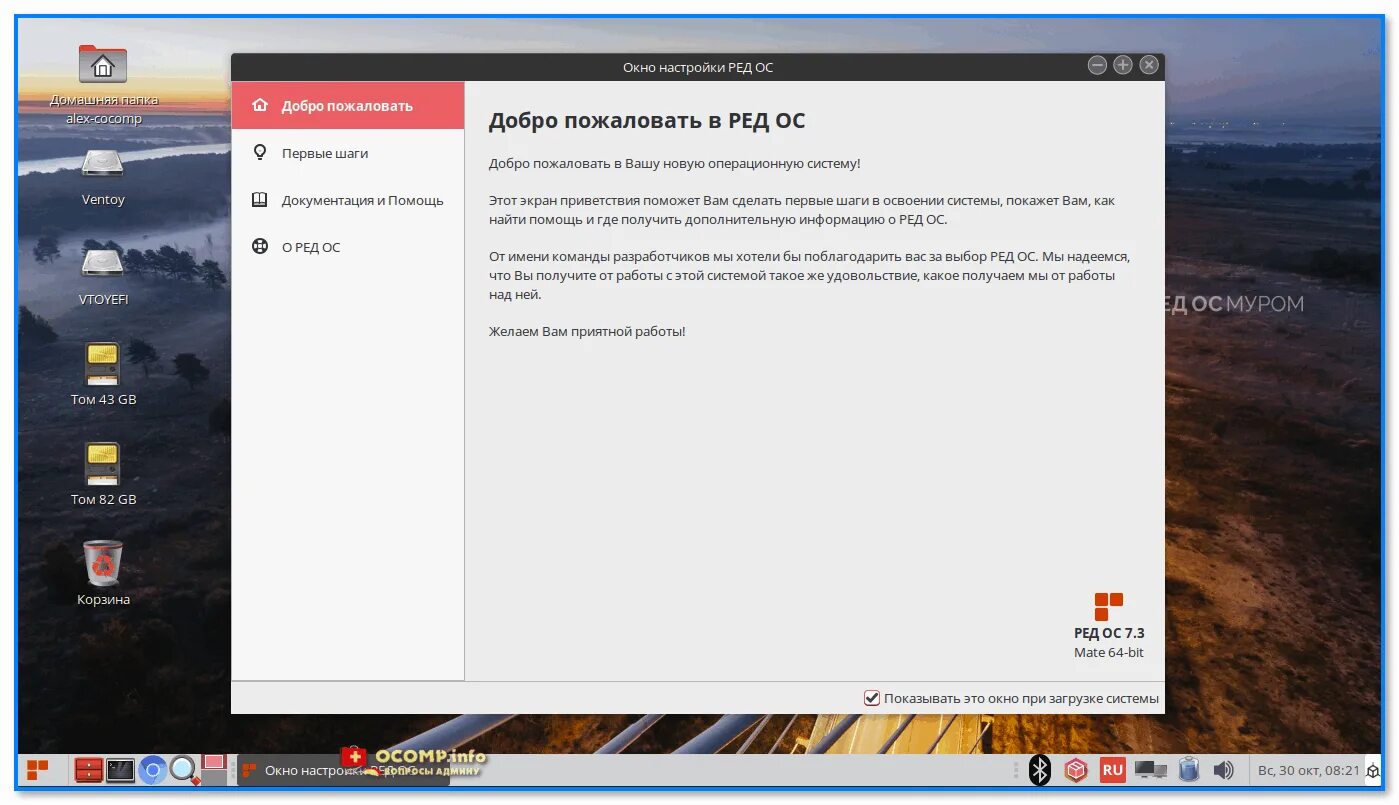
Task: Open the pink package box tray icon
Action: click(1075, 770)
